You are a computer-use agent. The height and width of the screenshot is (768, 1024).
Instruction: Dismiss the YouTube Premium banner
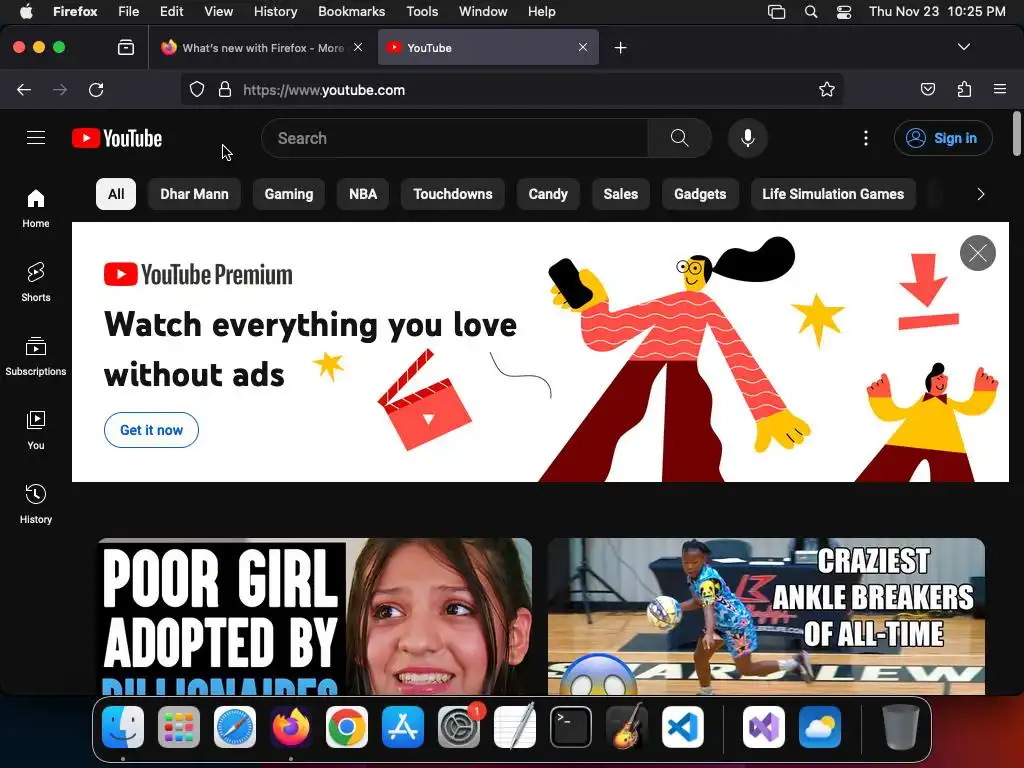(978, 253)
